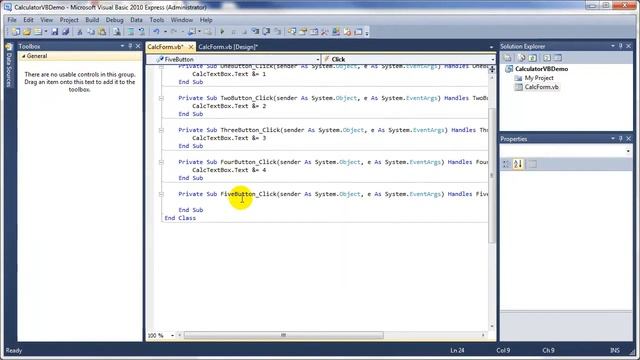Toggle auto hide pin on Toolbox panel

[x=130, y=46]
